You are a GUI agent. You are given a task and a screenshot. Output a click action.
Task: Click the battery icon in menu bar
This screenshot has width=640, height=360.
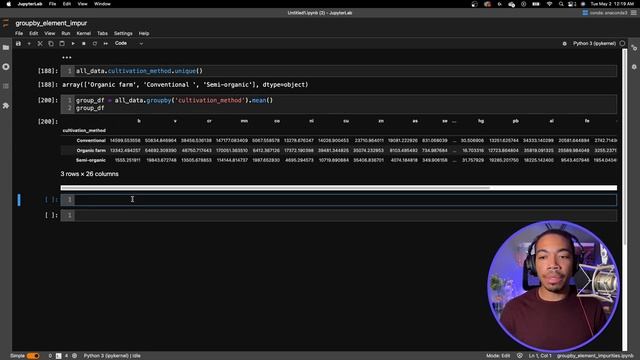click(536, 4)
